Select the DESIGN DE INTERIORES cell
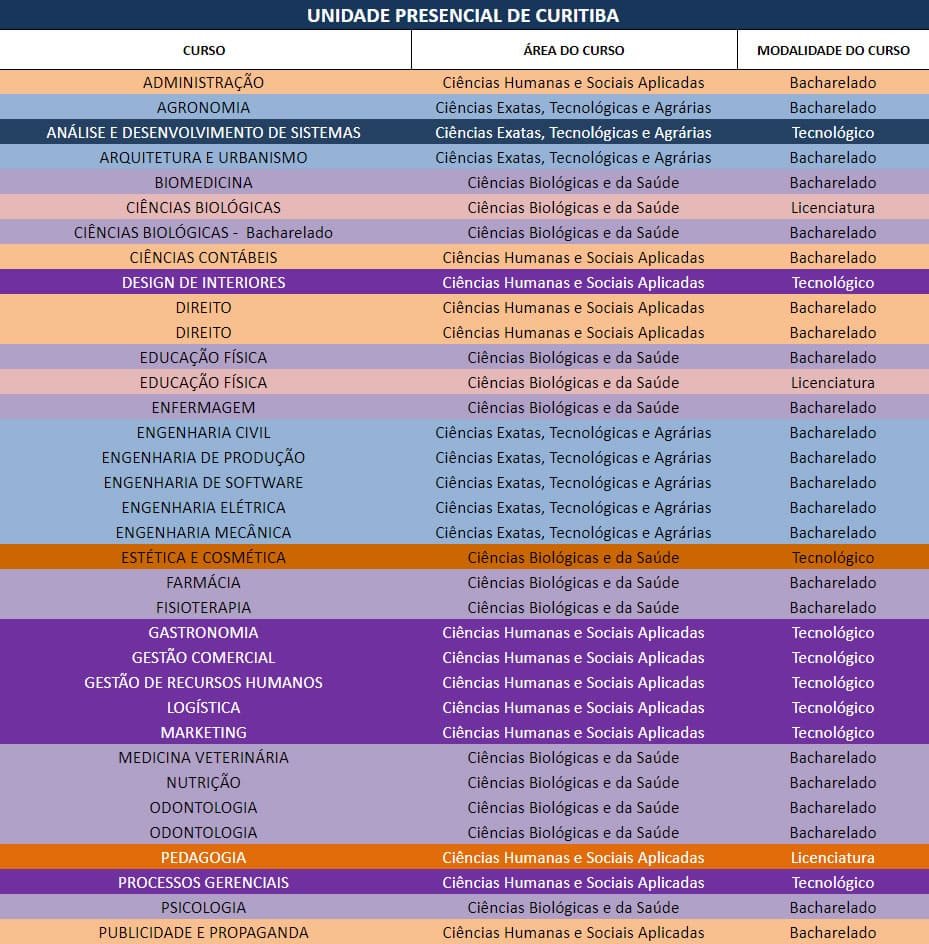Screen dimensions: 929x944 pyautogui.click(x=204, y=282)
